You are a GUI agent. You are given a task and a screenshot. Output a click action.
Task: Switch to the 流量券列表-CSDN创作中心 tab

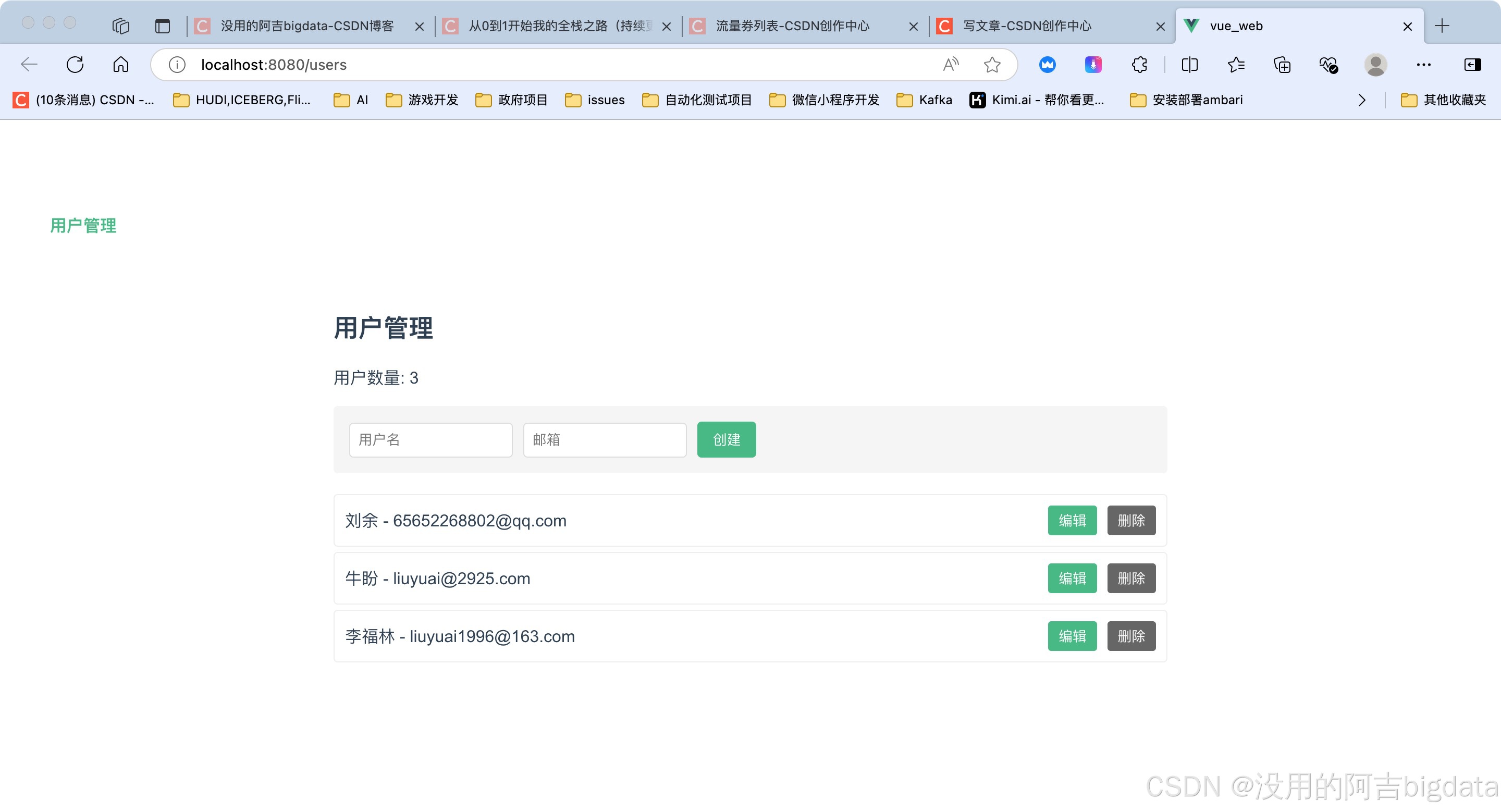(792, 26)
